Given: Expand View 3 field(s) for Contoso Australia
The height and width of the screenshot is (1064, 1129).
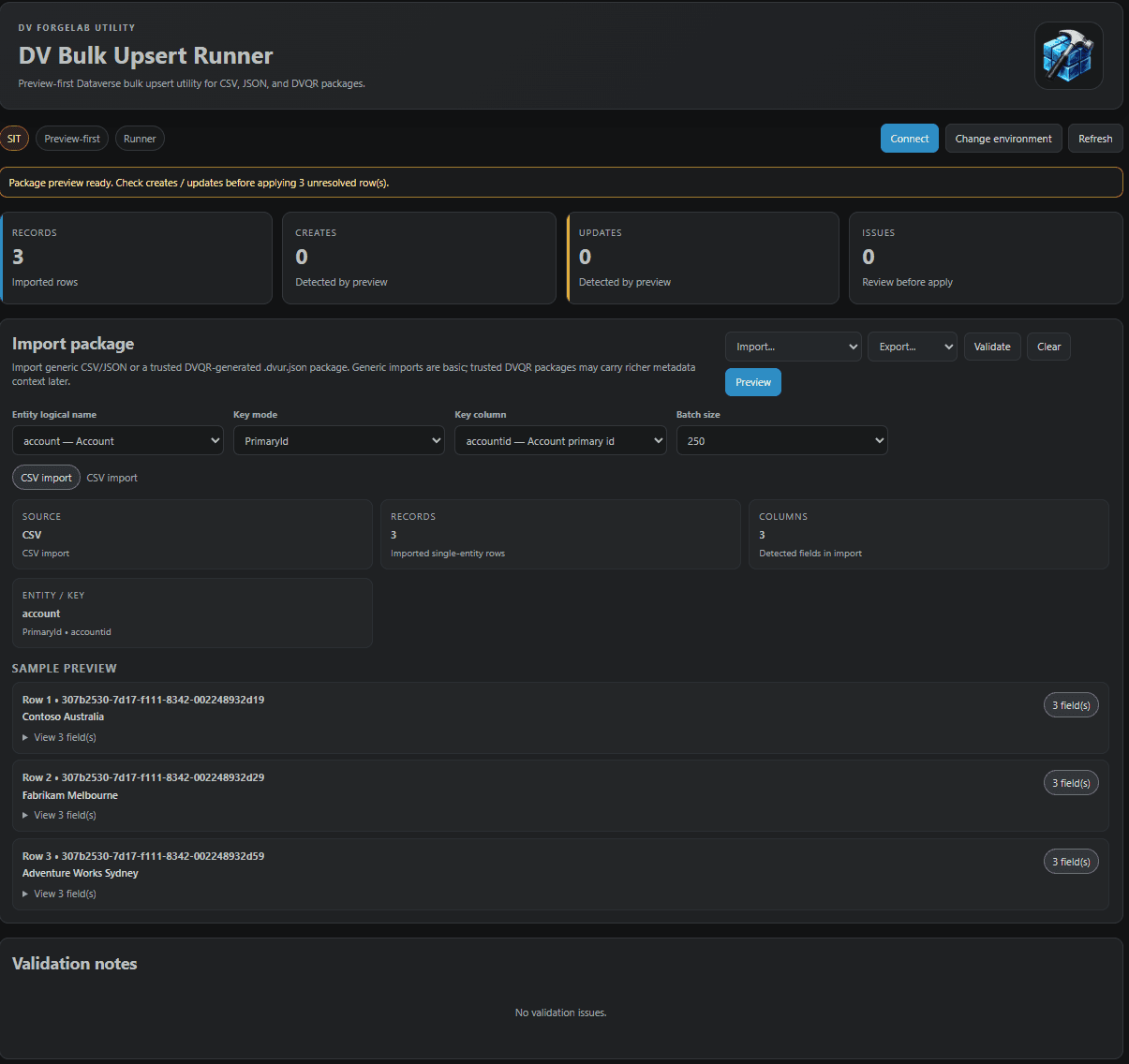Looking at the screenshot, I should [x=60, y=737].
